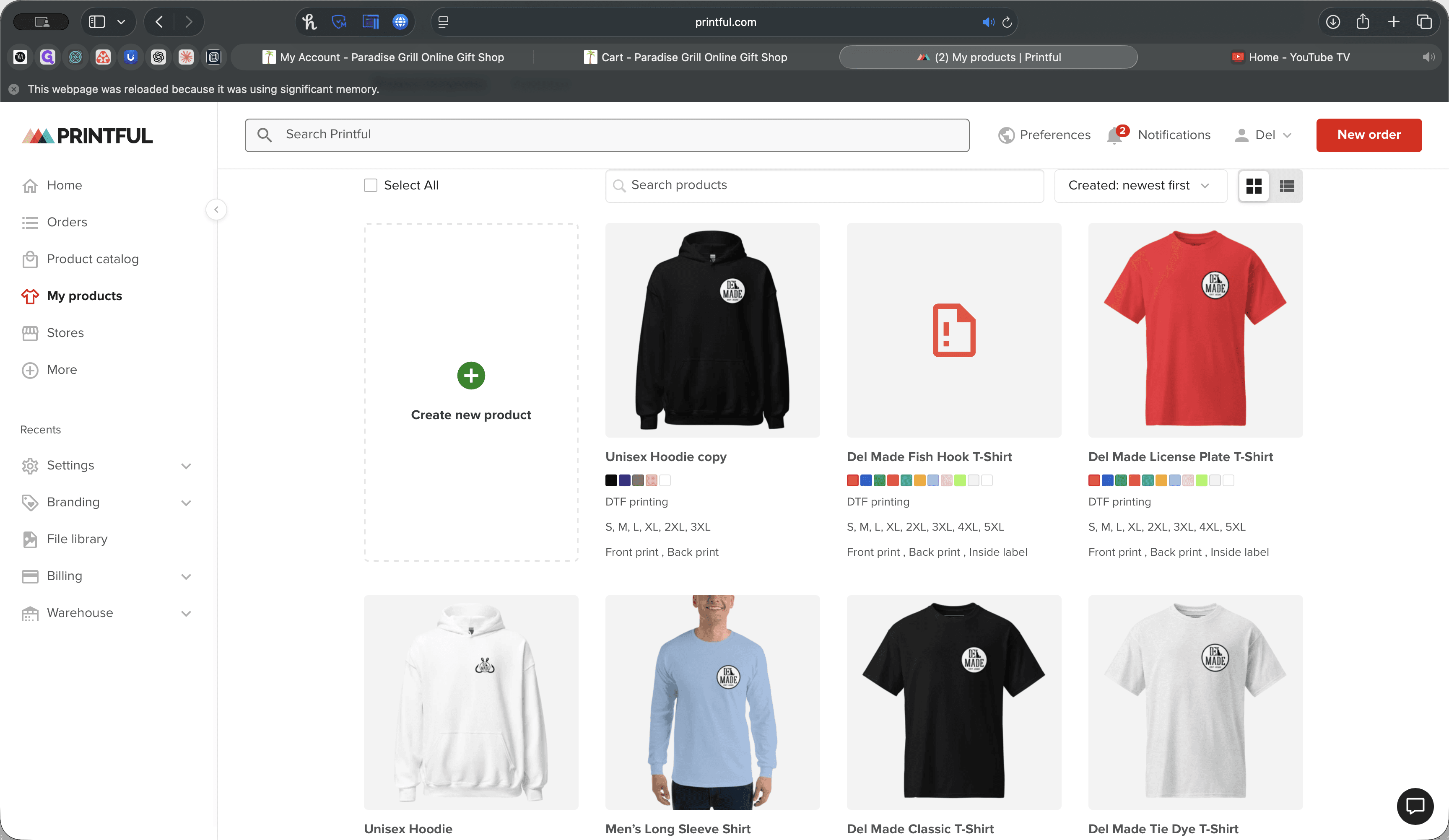This screenshot has height=840, width=1449.
Task: Click green plus to create new product
Action: pos(471,376)
